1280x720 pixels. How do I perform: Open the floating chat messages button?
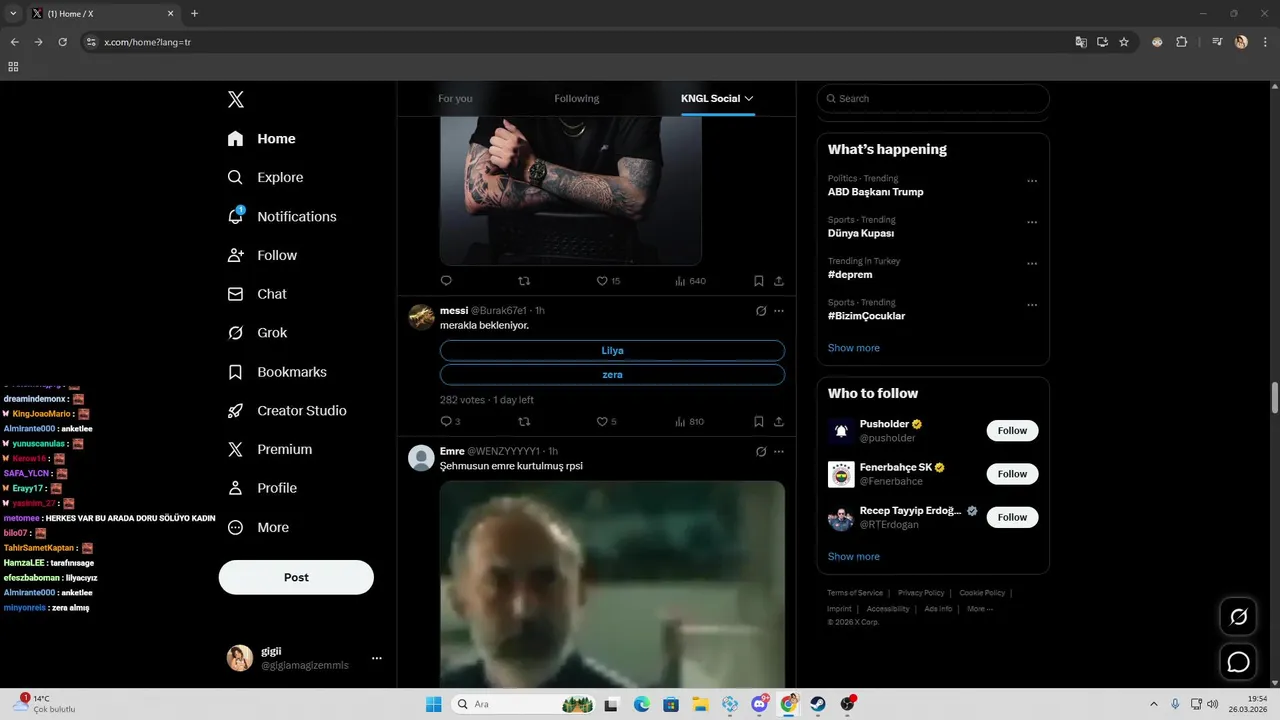[1238, 662]
